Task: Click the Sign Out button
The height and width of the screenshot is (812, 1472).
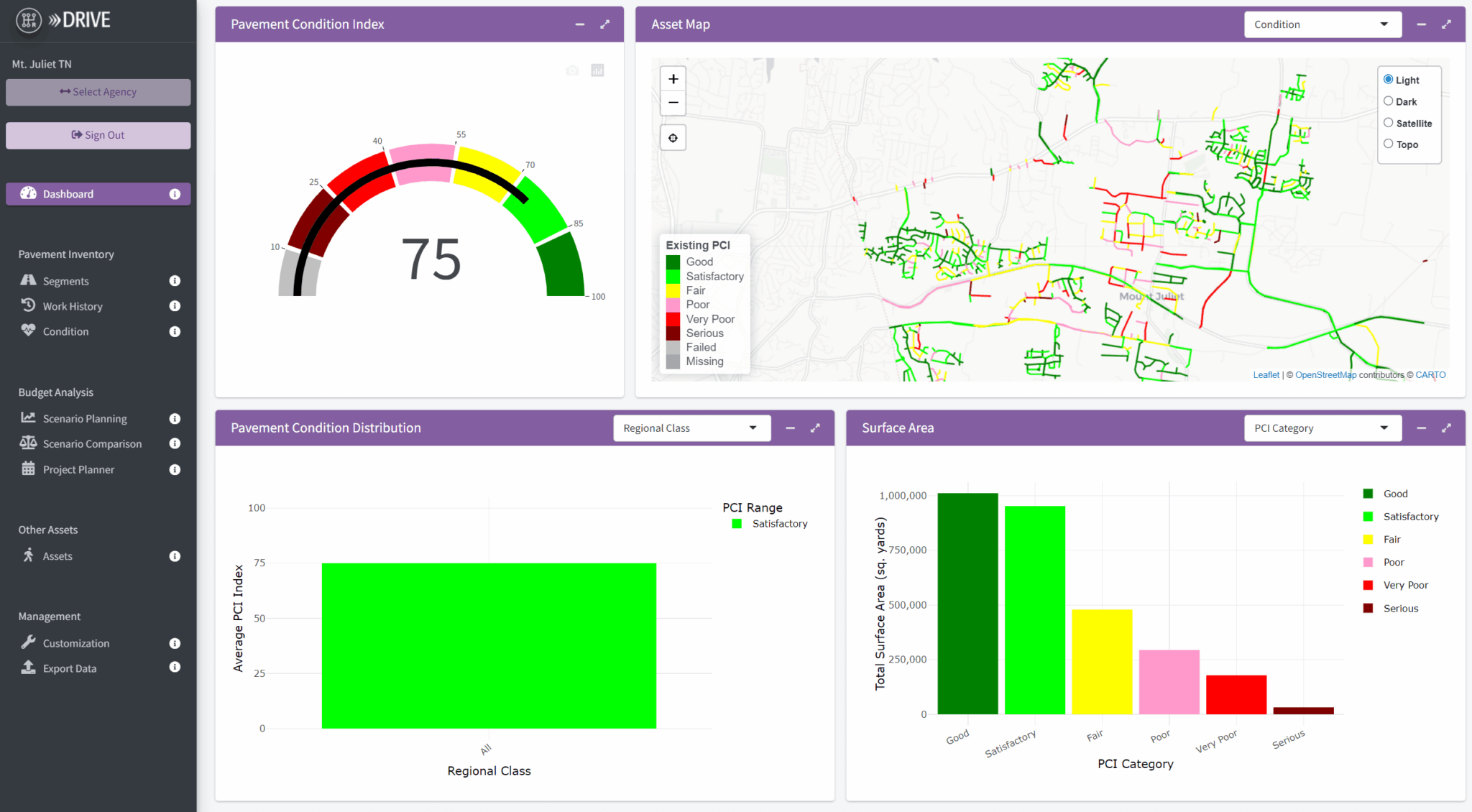Action: tap(98, 135)
